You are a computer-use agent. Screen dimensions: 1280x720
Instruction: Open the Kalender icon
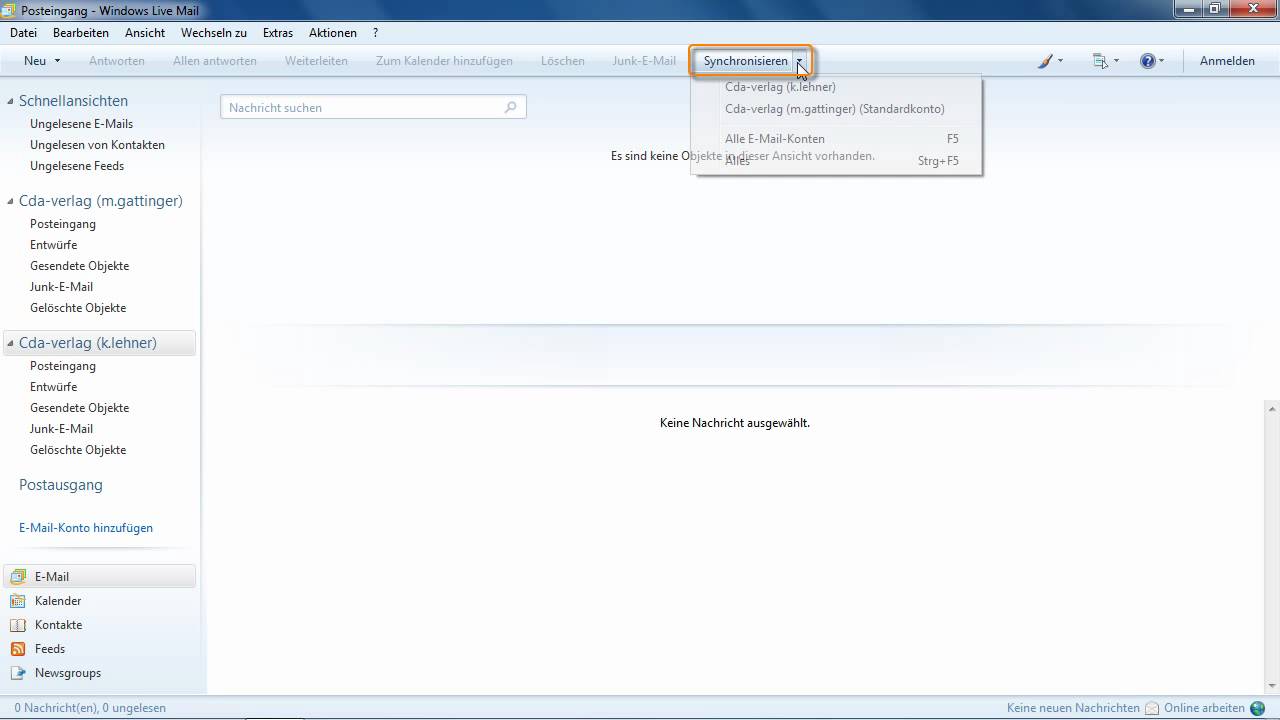point(17,601)
